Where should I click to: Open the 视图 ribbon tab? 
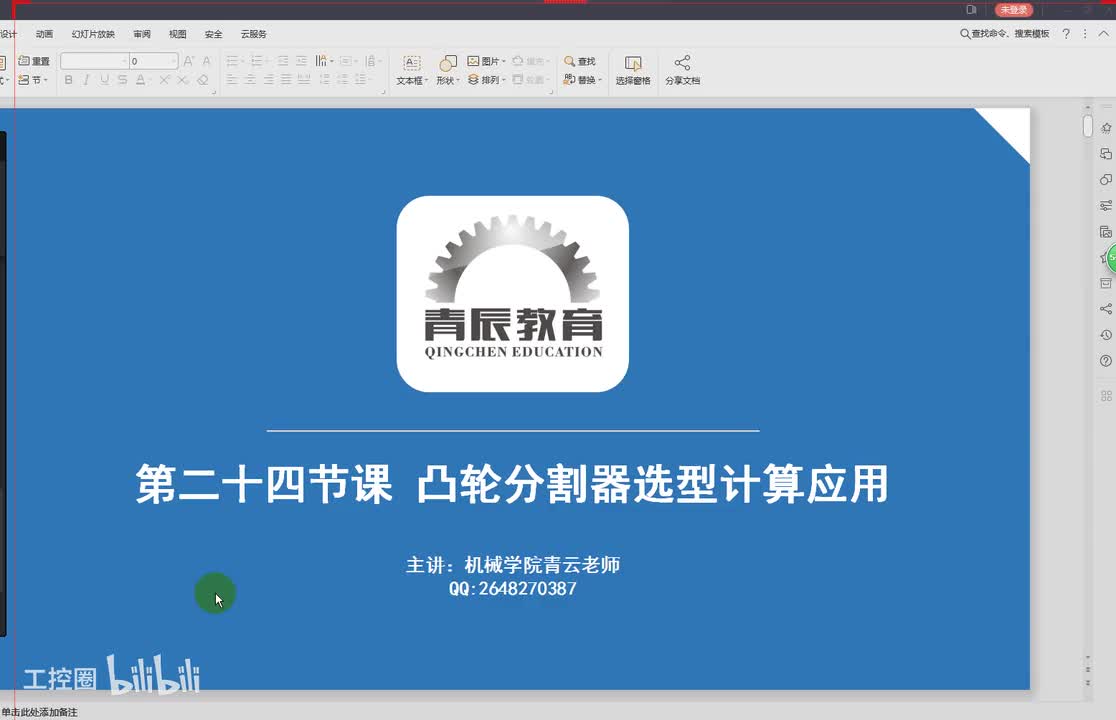(x=177, y=33)
